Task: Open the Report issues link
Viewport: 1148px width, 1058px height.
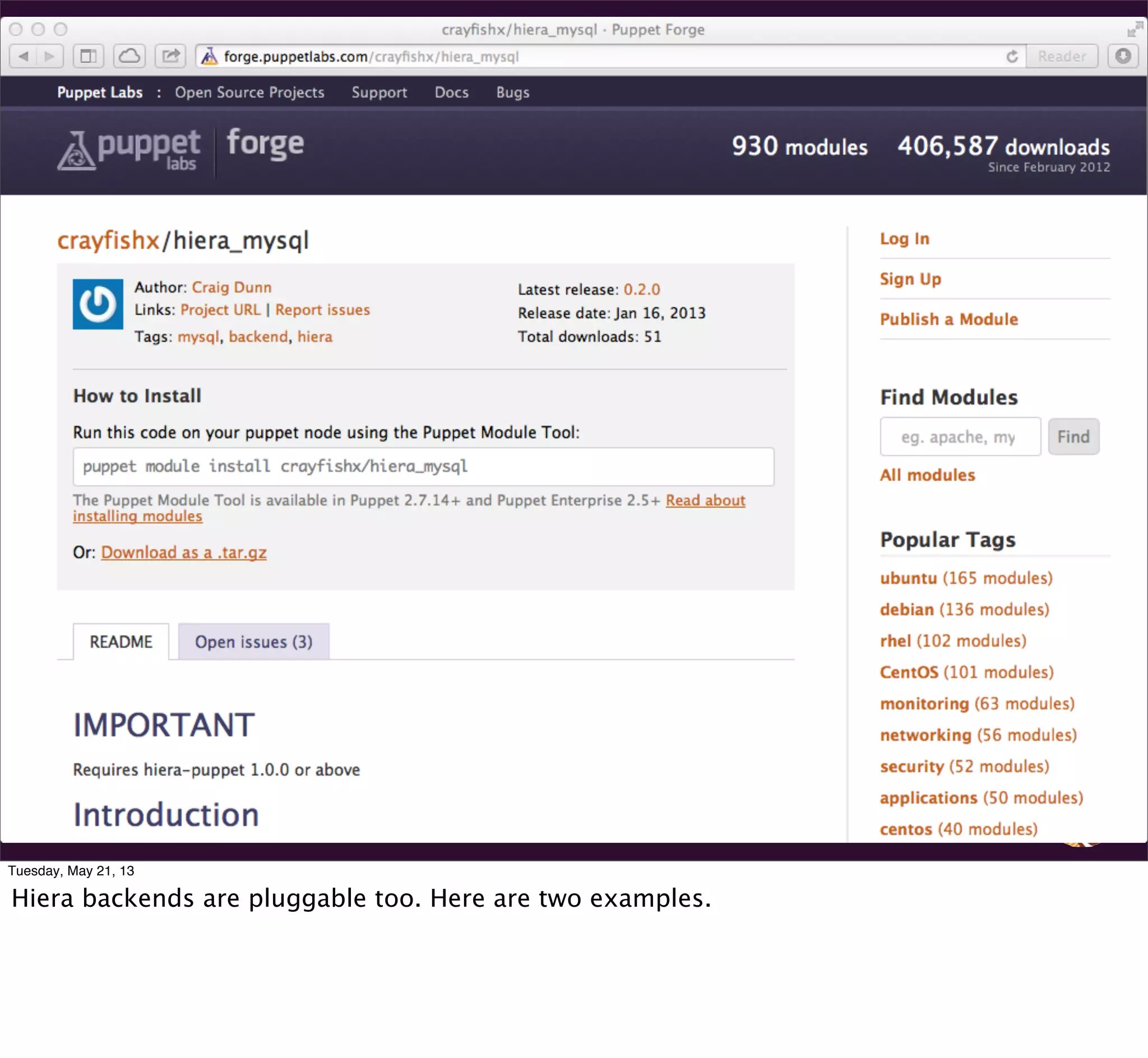Action: pyautogui.click(x=322, y=310)
